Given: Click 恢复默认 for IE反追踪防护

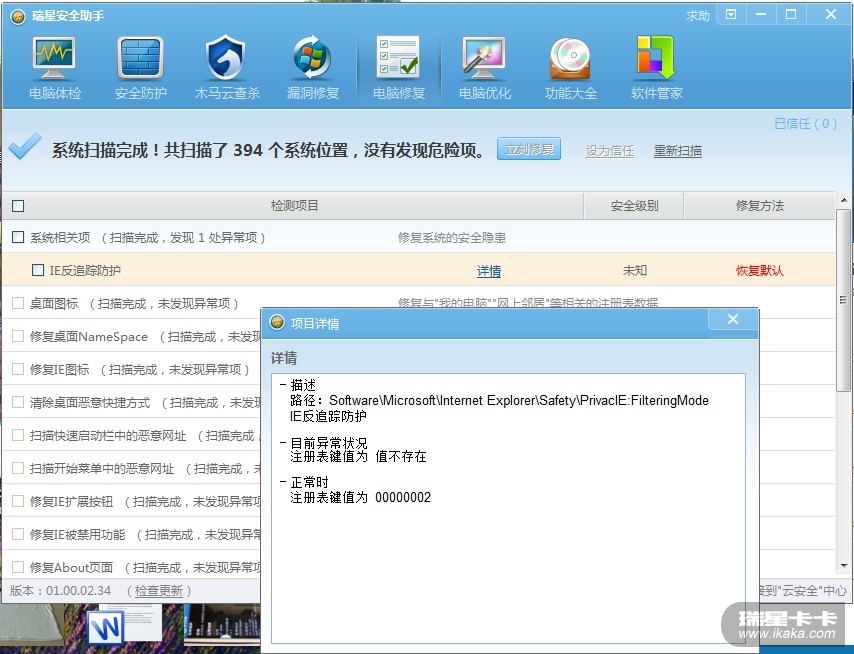Looking at the screenshot, I should point(760,270).
